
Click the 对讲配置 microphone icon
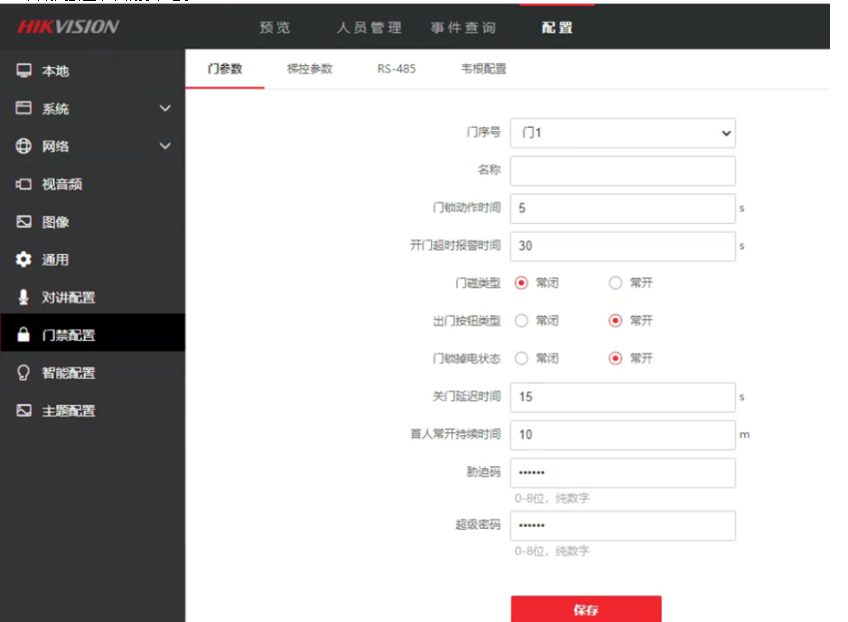pos(24,297)
